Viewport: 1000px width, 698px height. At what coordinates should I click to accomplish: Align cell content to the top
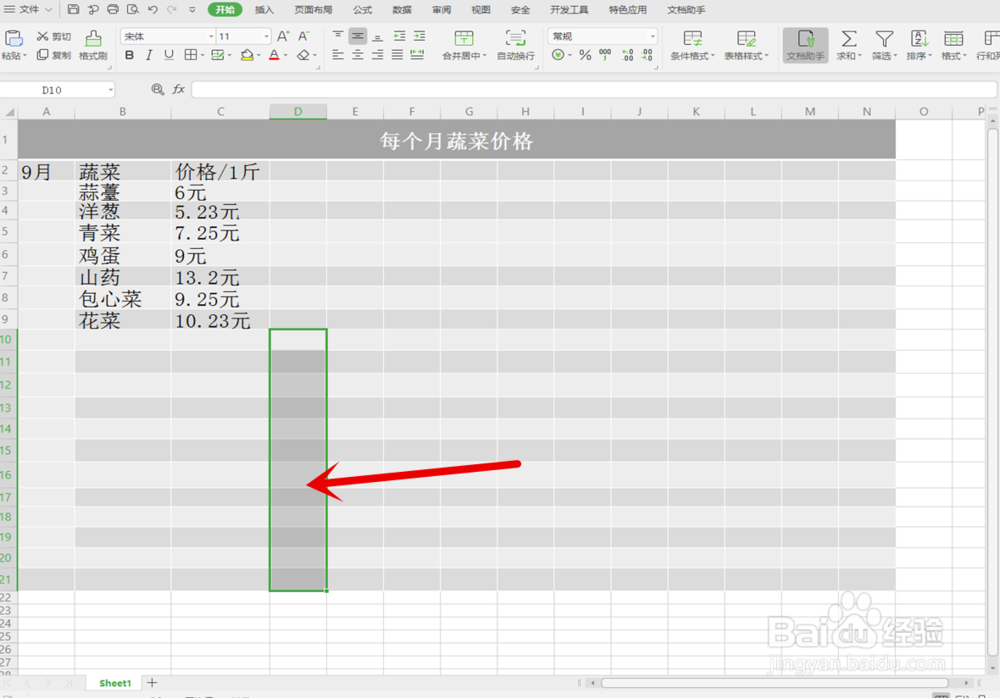[338, 36]
